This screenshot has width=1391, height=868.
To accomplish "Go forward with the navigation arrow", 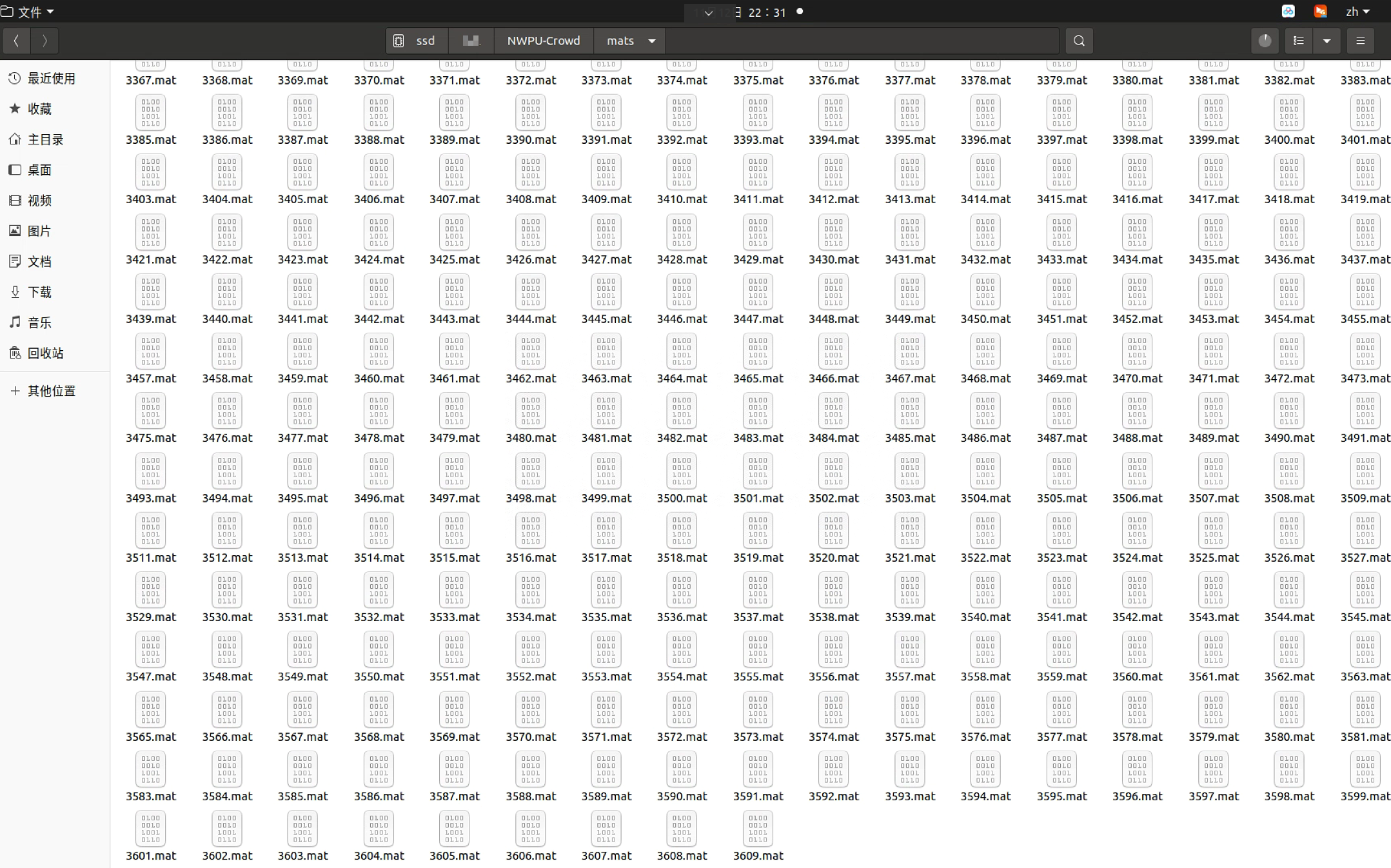I will tap(44, 41).
